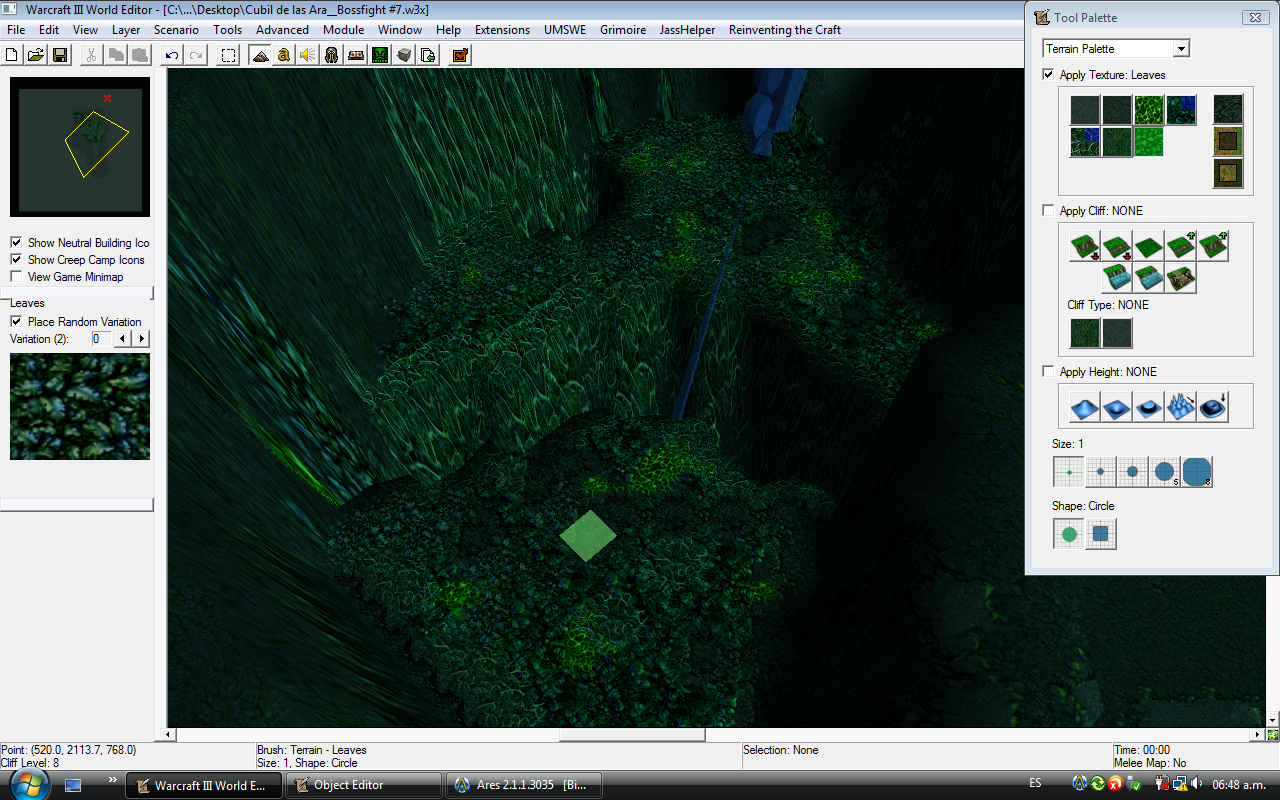Select the circle brush shape
1280x800 pixels.
click(1069, 534)
